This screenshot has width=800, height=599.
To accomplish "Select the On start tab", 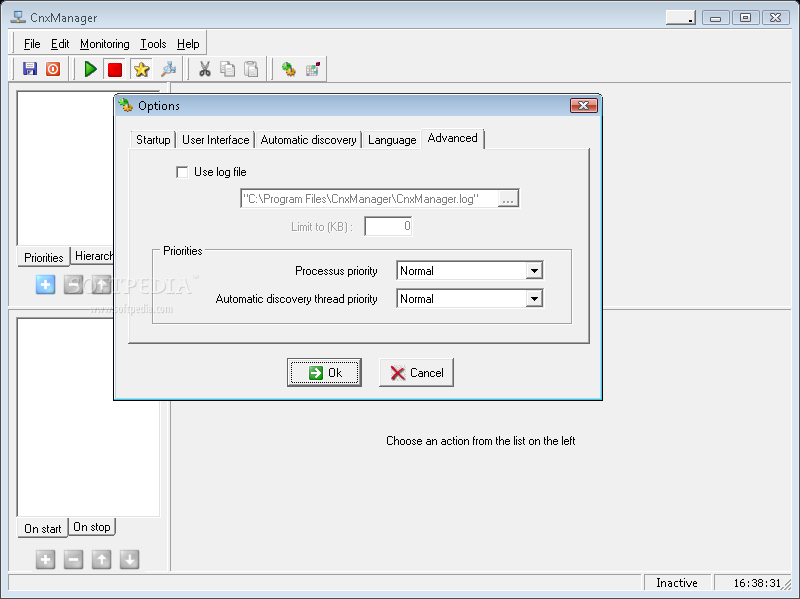I will (x=43, y=529).
